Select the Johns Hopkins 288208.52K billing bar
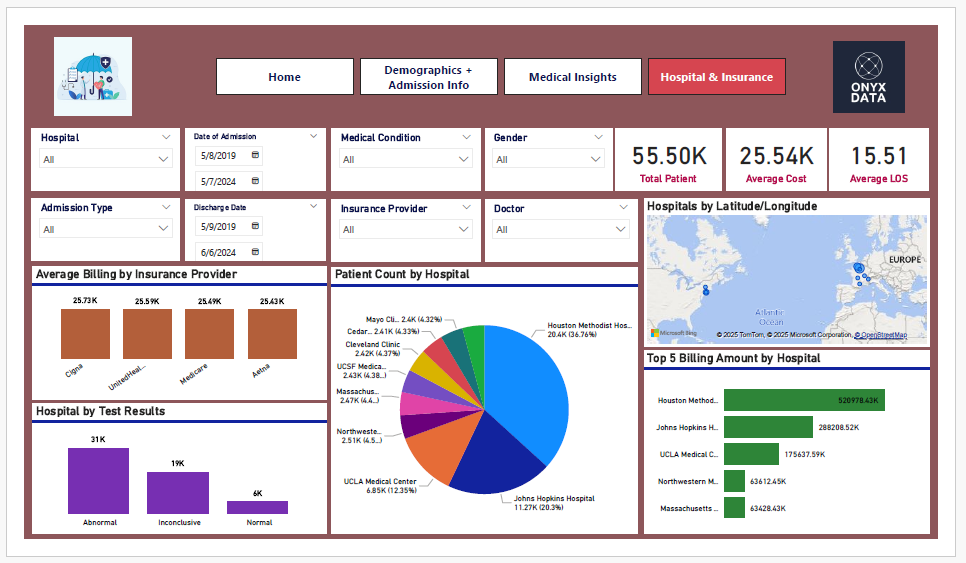Image resolution: width=966 pixels, height=563 pixels. (768, 427)
